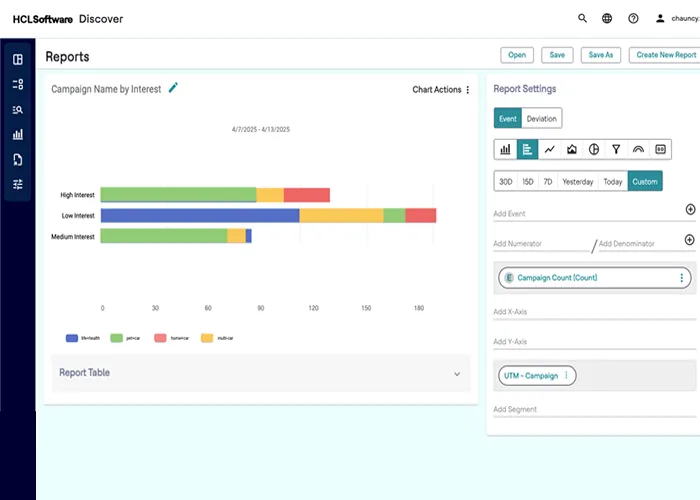
Task: Open the search list icon in sidebar
Action: (18, 110)
